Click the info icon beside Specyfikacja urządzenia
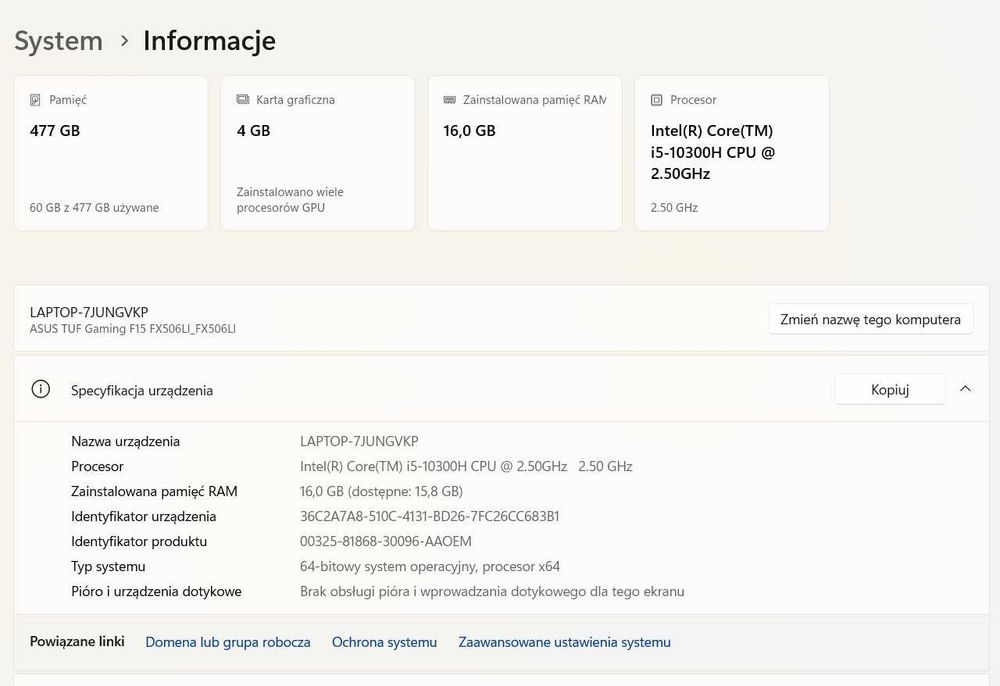 (x=41, y=390)
